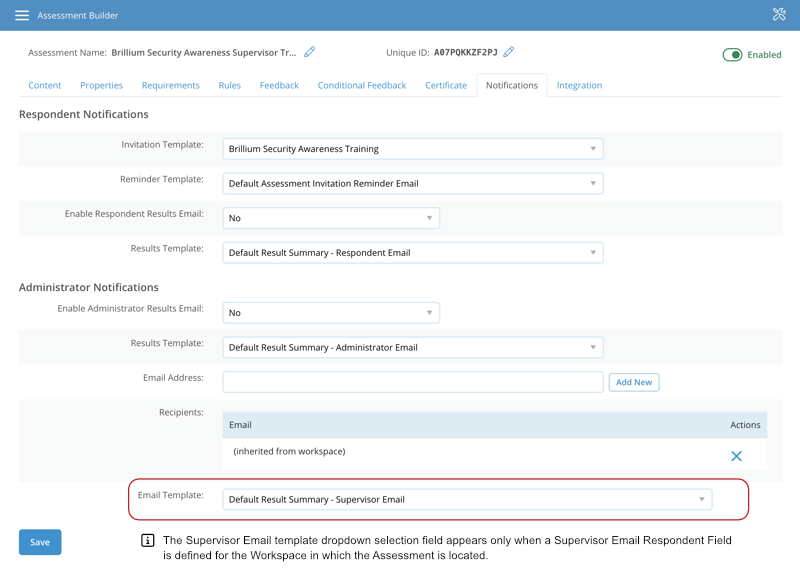Click the truncated Assessment Name text
This screenshot has height=574, width=800.
204,53
